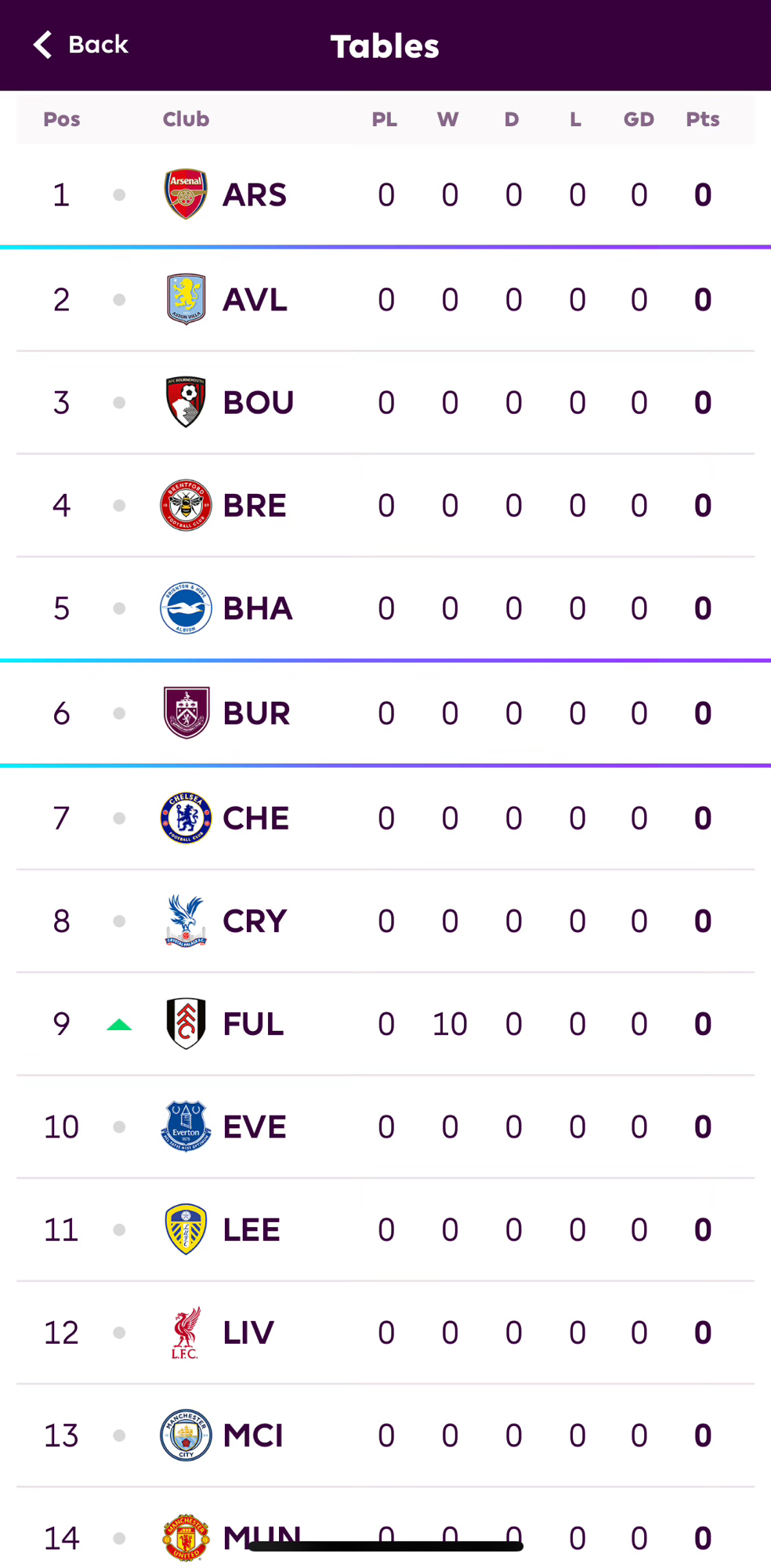Open the LIV club name link
The width and height of the screenshot is (771, 1568).
[x=248, y=1332]
